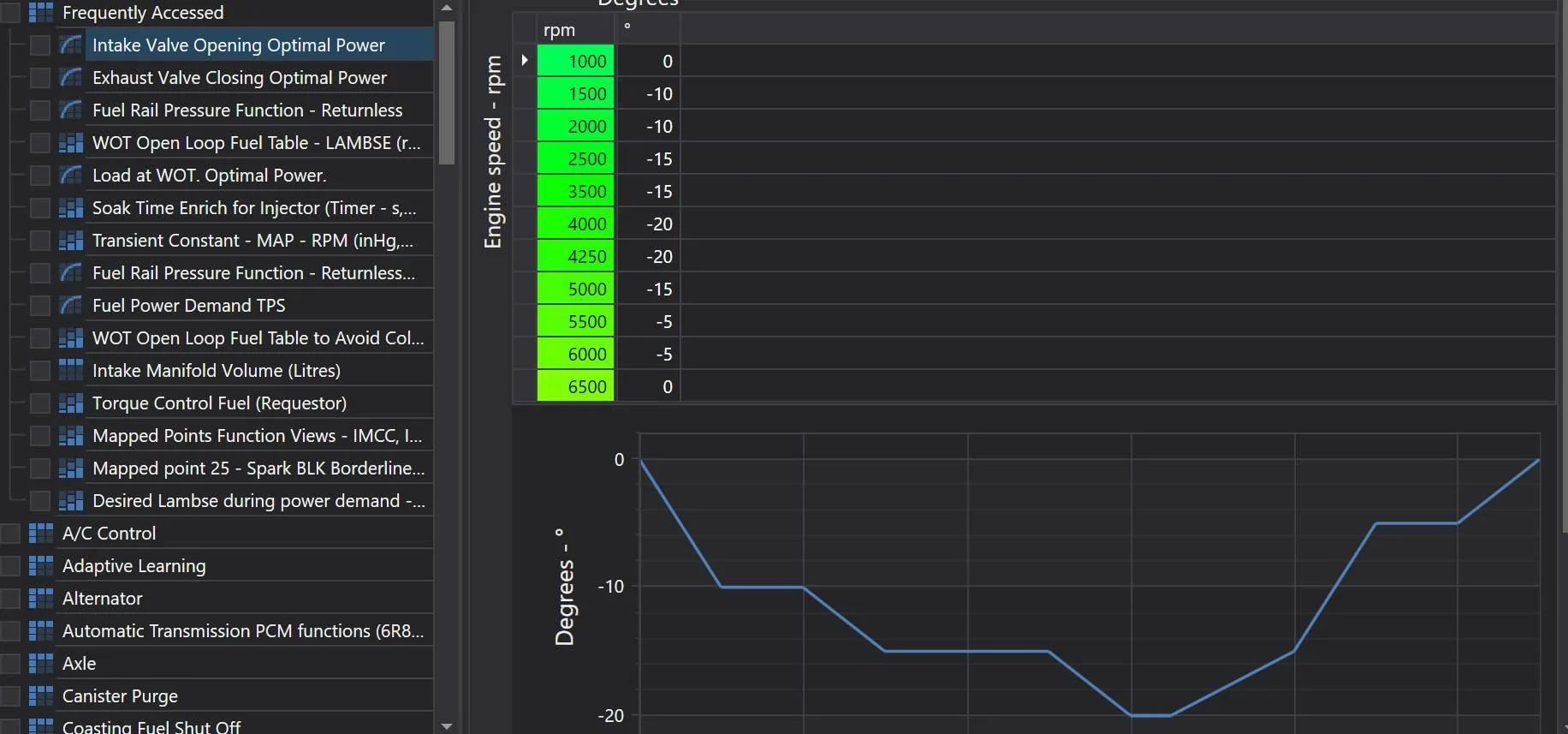Expand the Adaptive Learning category
1568x734 pixels.
point(134,565)
